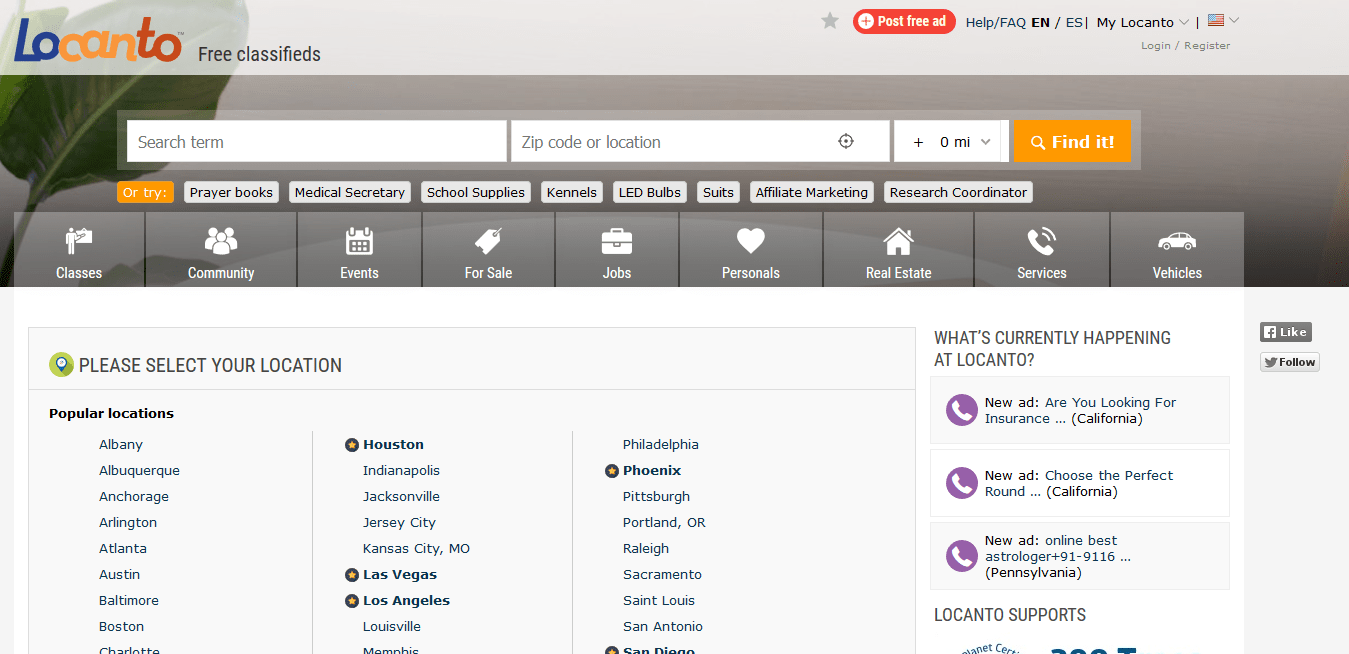Expand the My Locanto menu
The width and height of the screenshot is (1349, 654).
click(1143, 22)
